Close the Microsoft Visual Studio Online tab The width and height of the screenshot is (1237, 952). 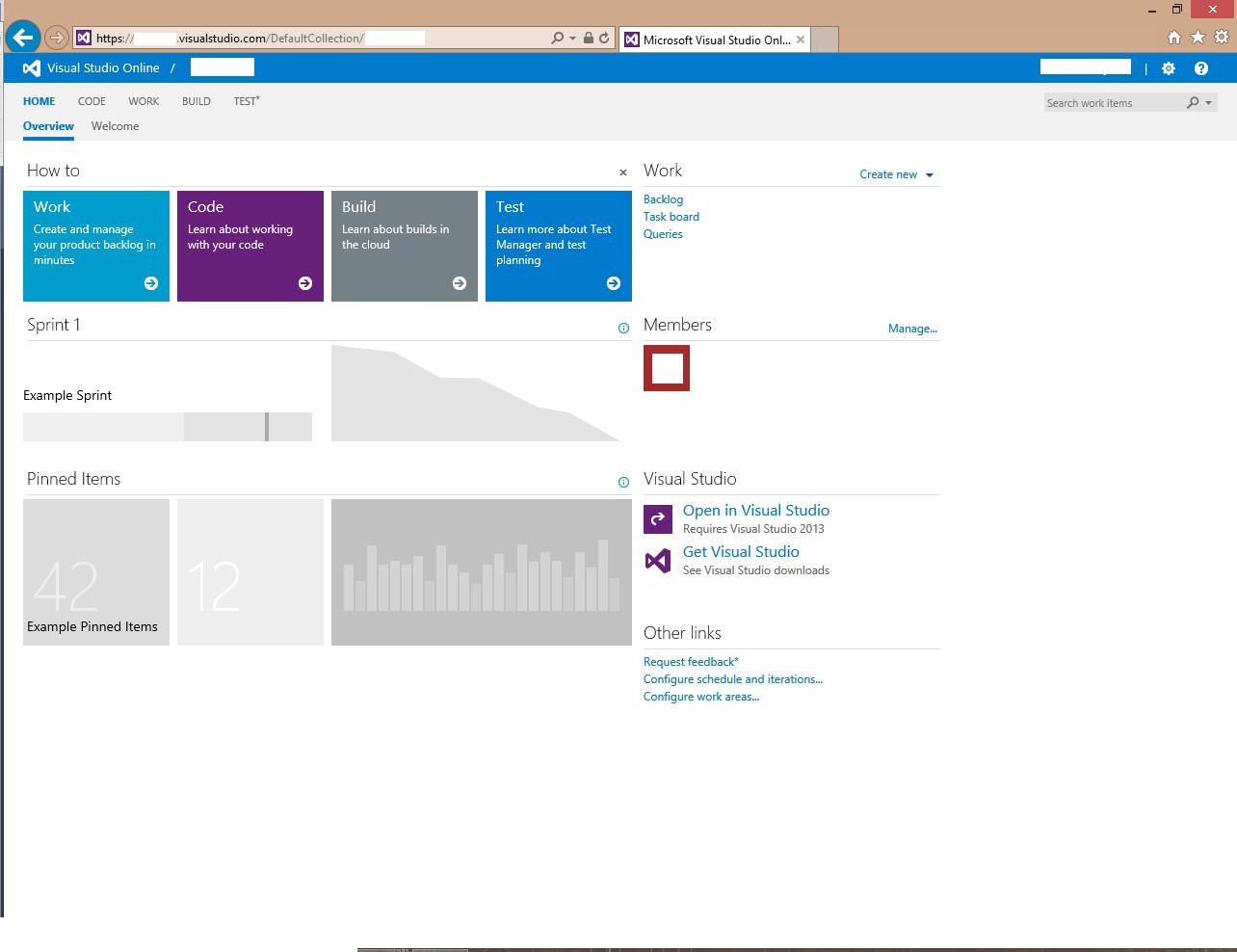tap(801, 40)
